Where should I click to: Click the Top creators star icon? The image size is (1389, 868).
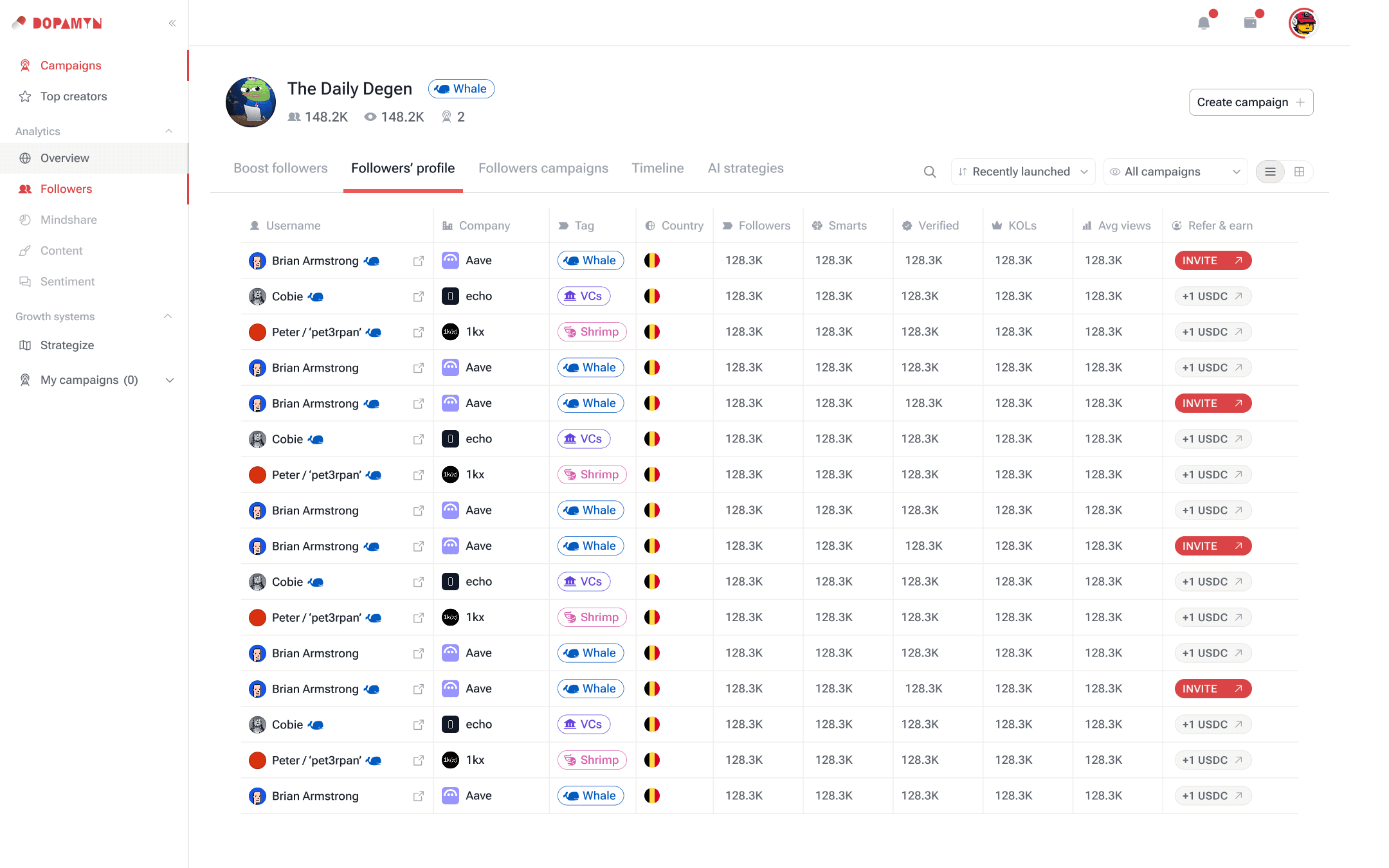pos(25,96)
